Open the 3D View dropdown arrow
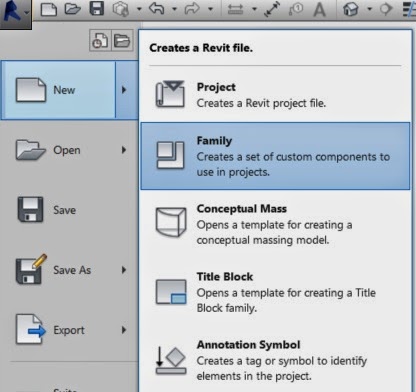Image resolution: width=416 pixels, height=392 pixels. tap(369, 9)
